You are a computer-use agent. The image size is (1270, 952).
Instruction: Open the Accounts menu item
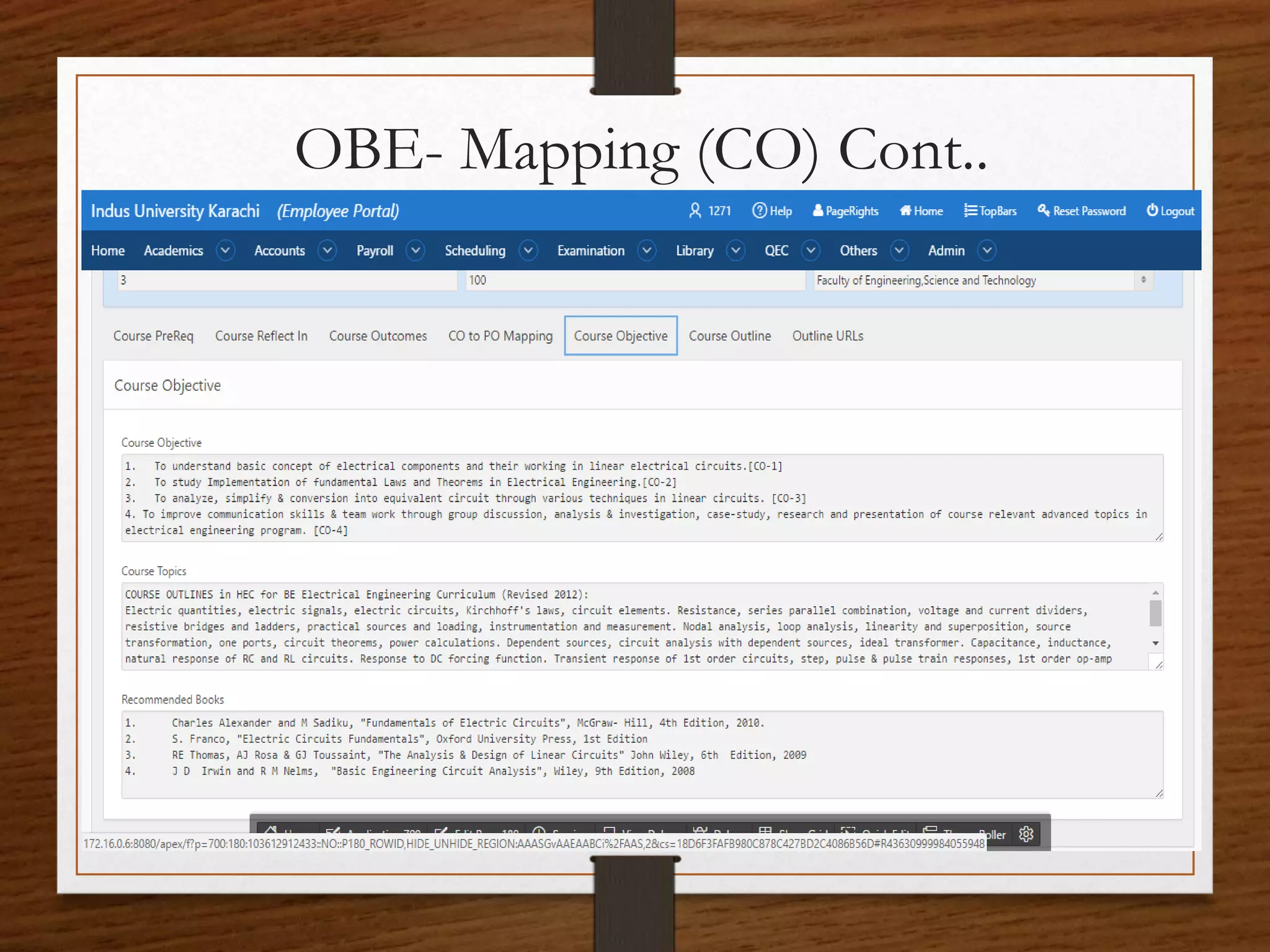280,250
